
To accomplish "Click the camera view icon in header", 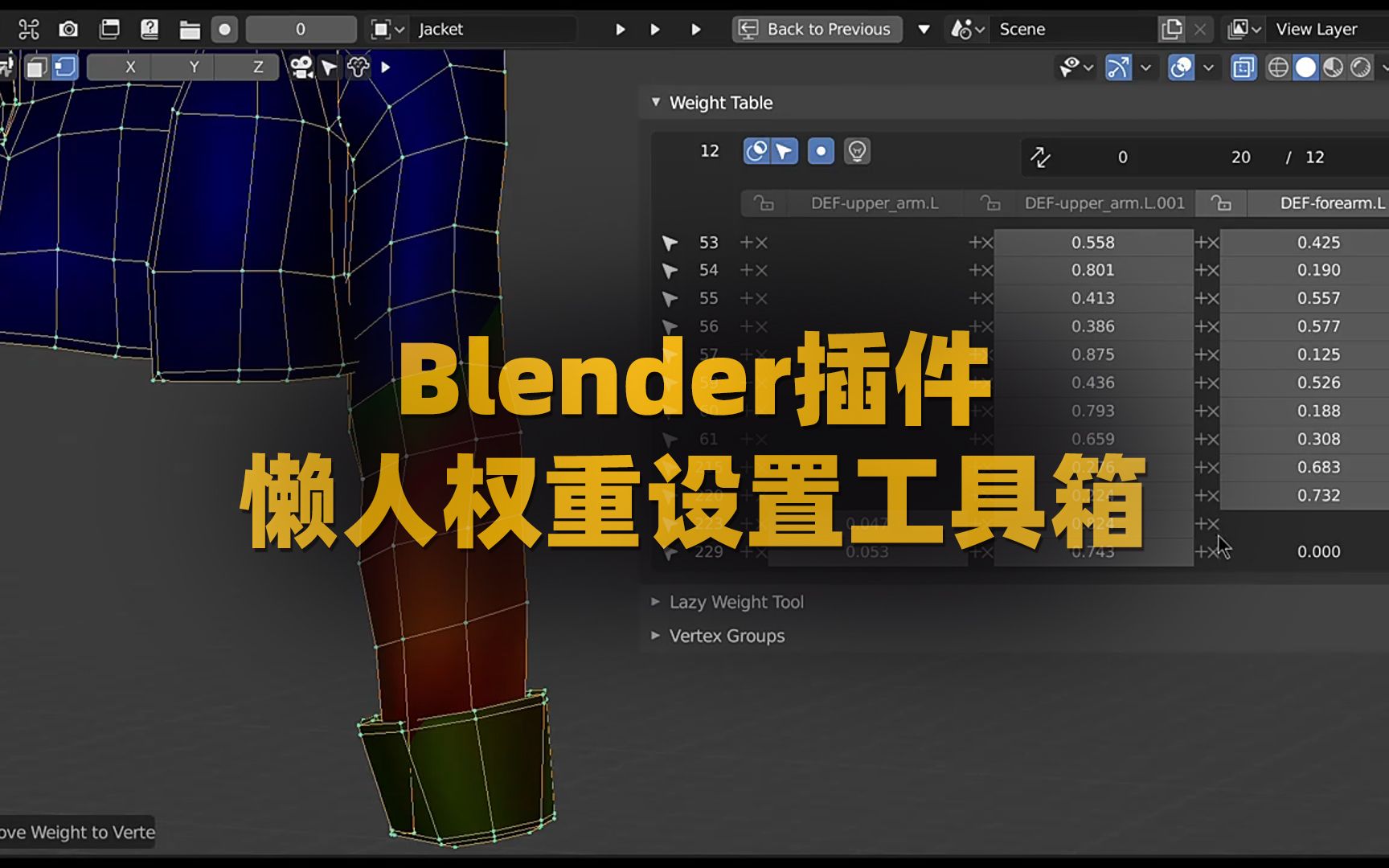I will point(301,68).
